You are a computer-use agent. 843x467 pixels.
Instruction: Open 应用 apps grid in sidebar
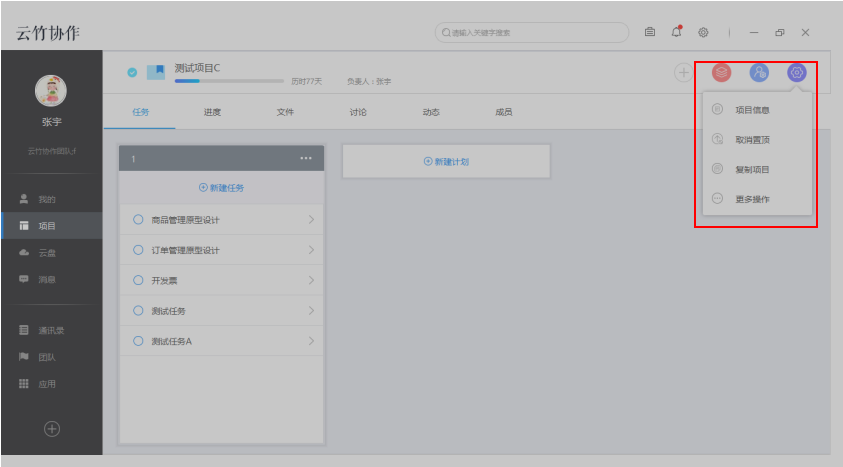(x=47, y=384)
